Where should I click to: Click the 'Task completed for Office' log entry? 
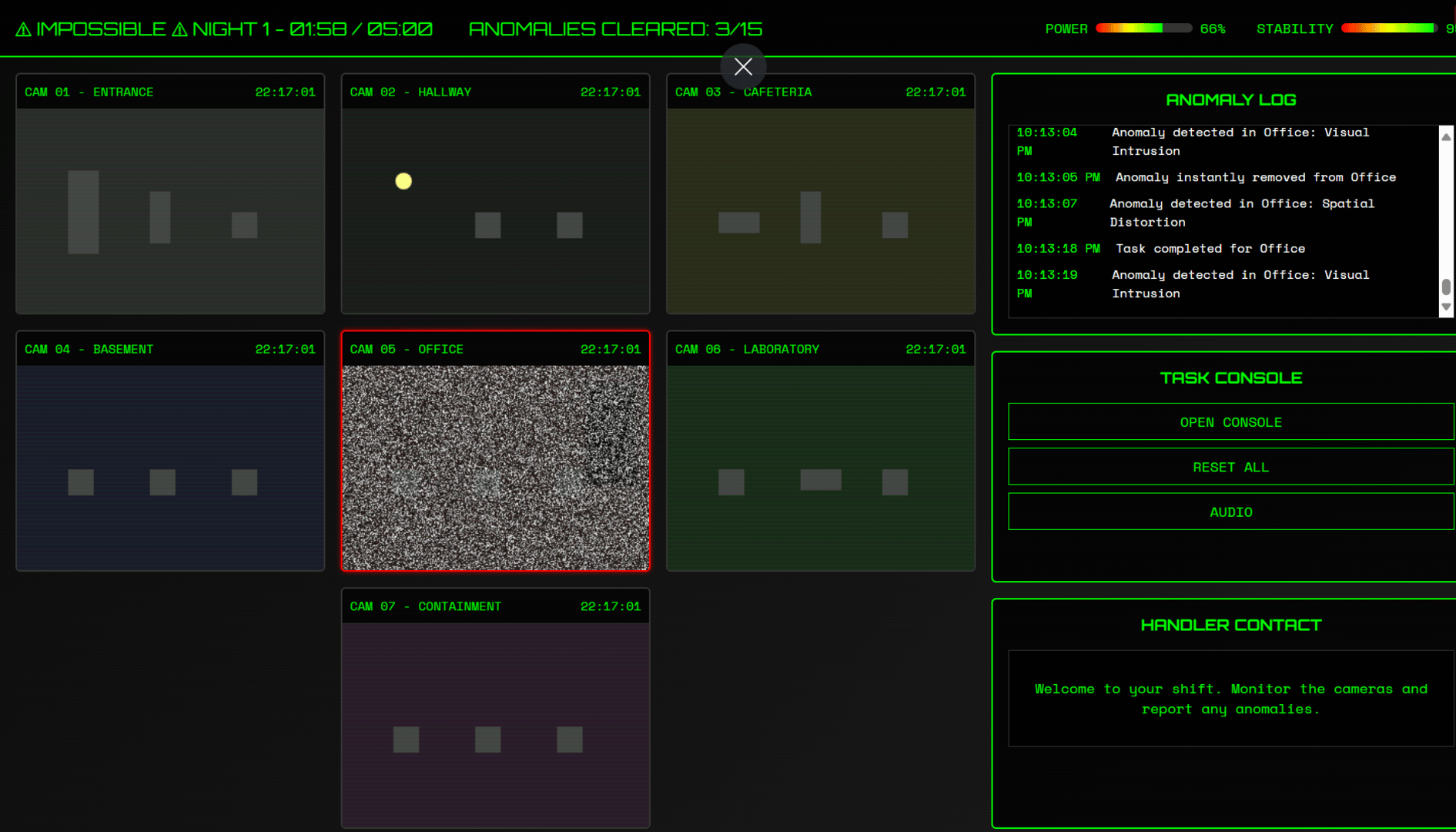click(x=1210, y=248)
